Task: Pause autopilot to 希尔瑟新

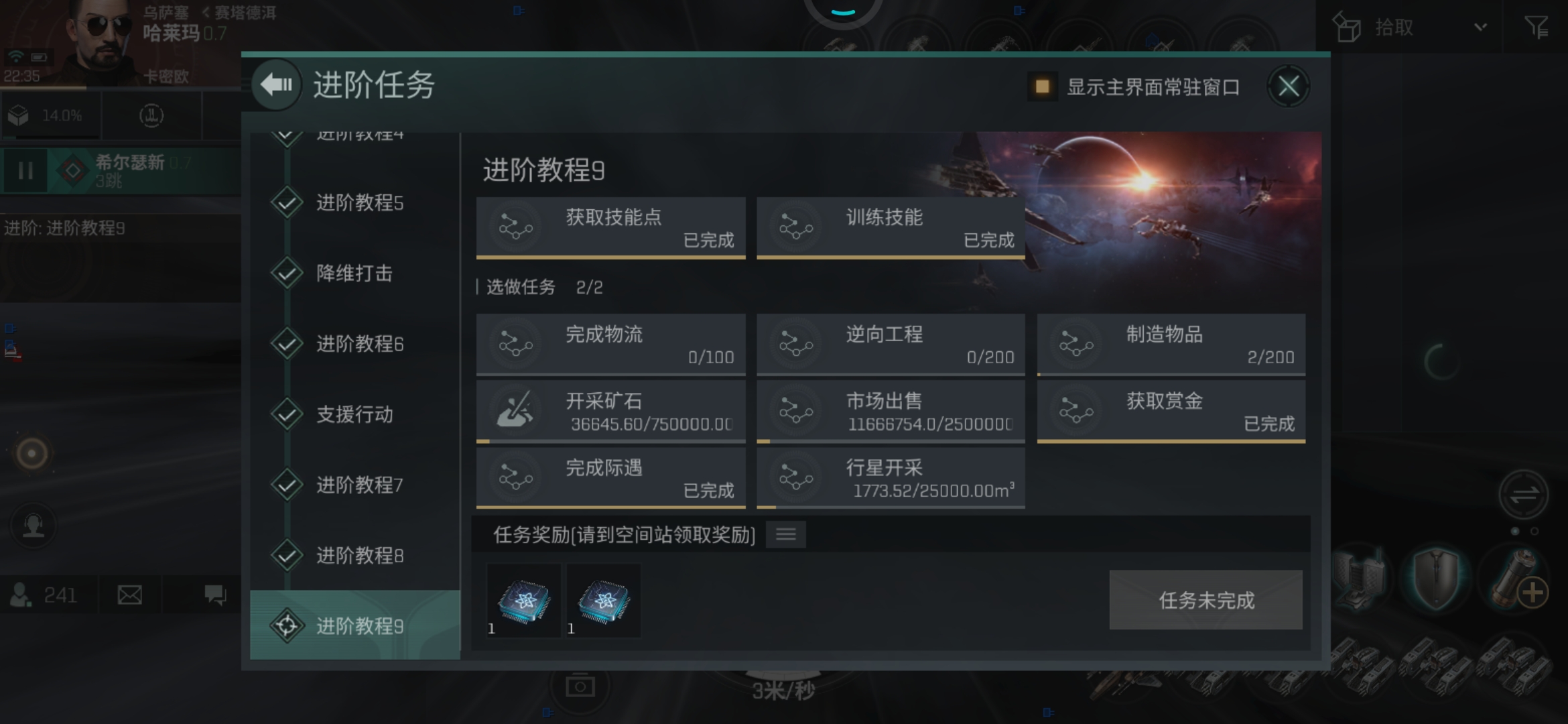Action: [x=25, y=170]
